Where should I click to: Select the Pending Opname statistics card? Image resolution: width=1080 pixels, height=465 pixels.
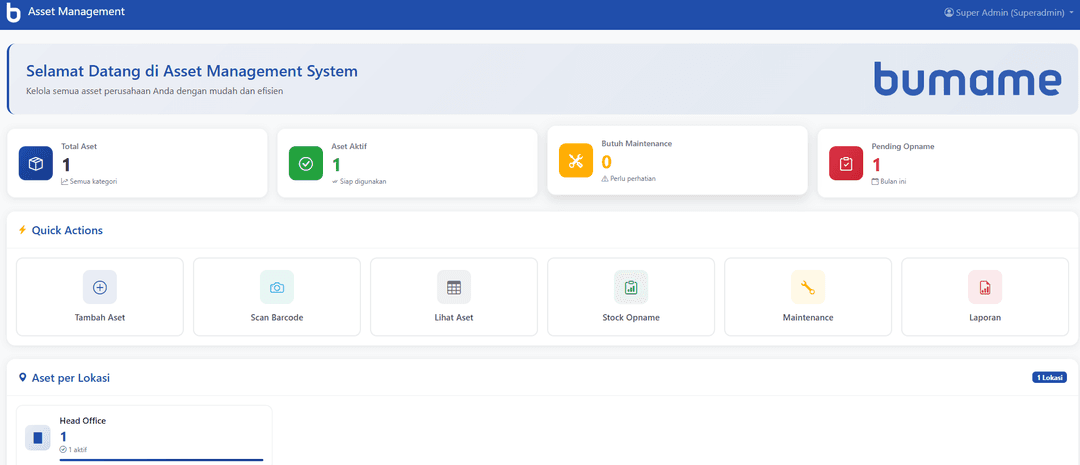pyautogui.click(x=947, y=163)
